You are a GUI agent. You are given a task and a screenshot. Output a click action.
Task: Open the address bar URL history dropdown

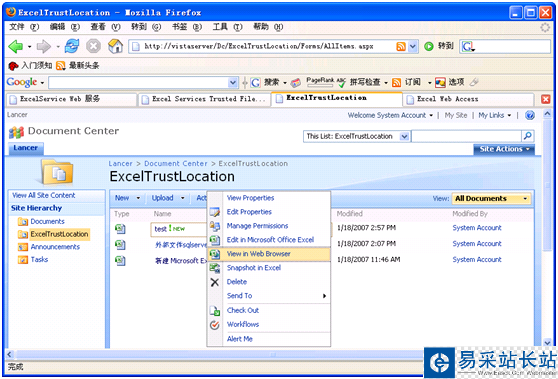[412, 47]
